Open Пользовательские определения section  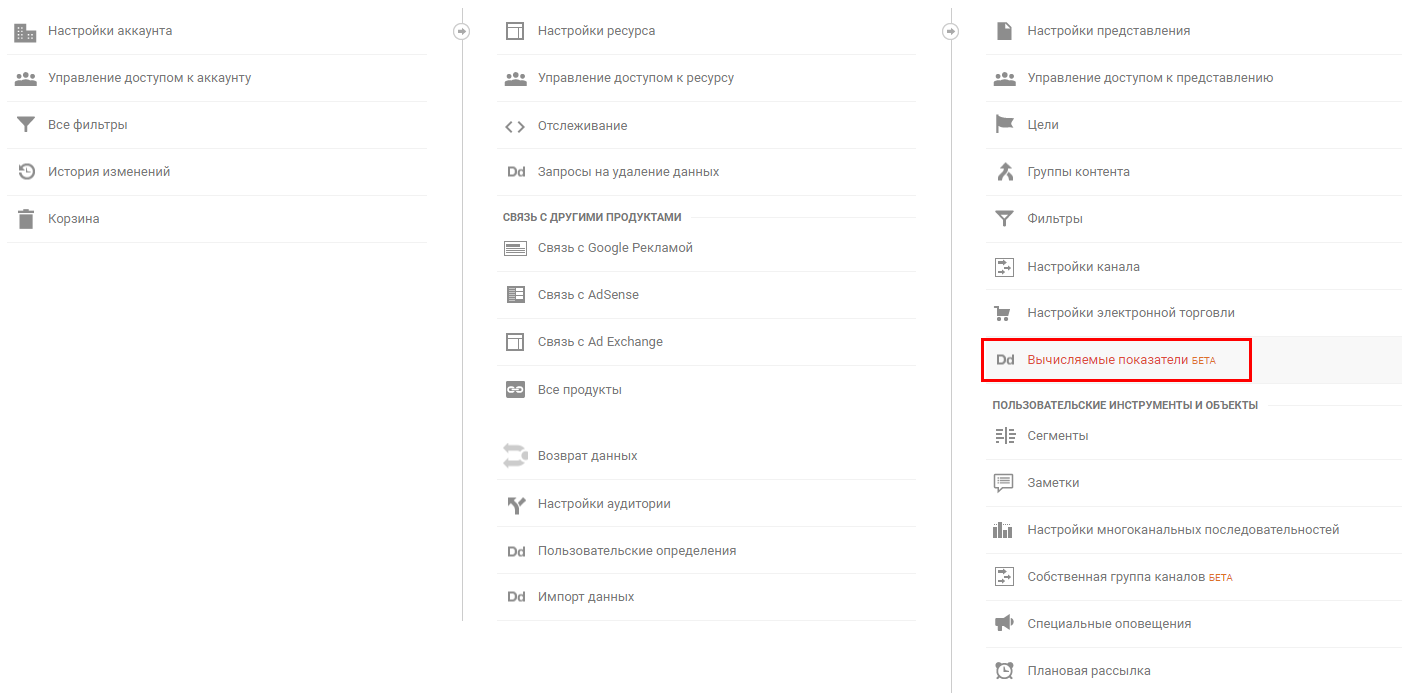tap(636, 551)
